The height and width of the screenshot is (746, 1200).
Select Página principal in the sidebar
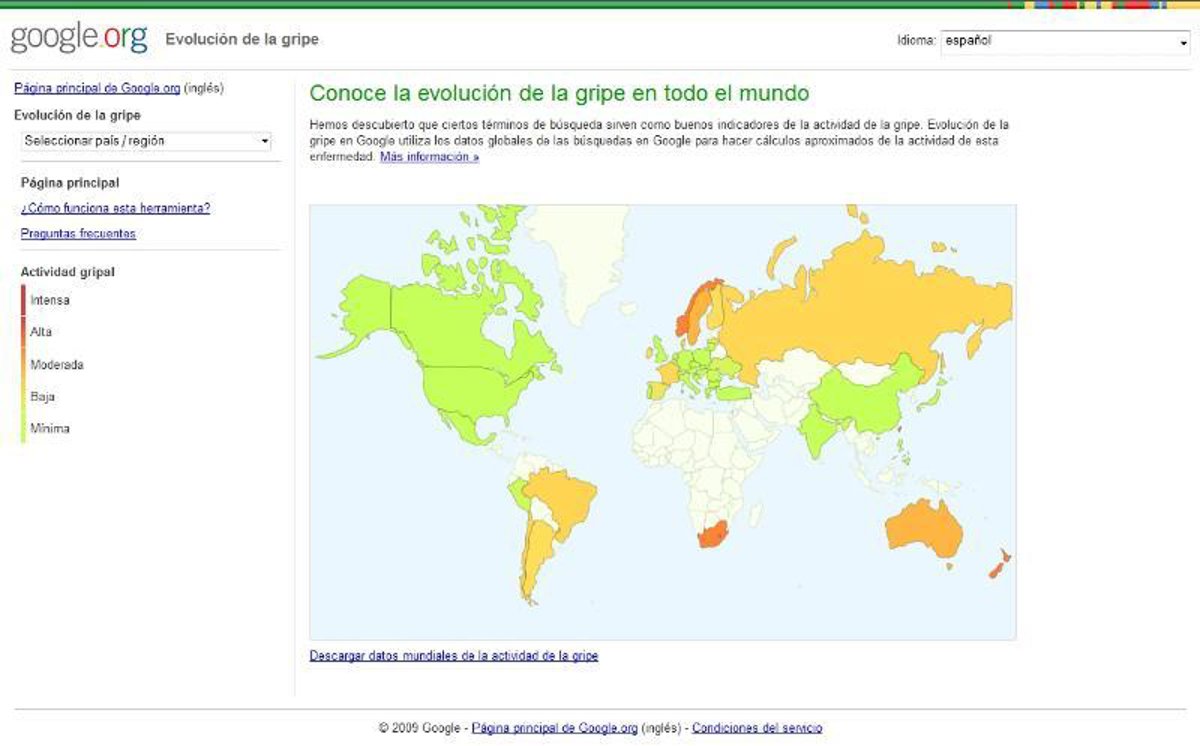tap(70, 183)
